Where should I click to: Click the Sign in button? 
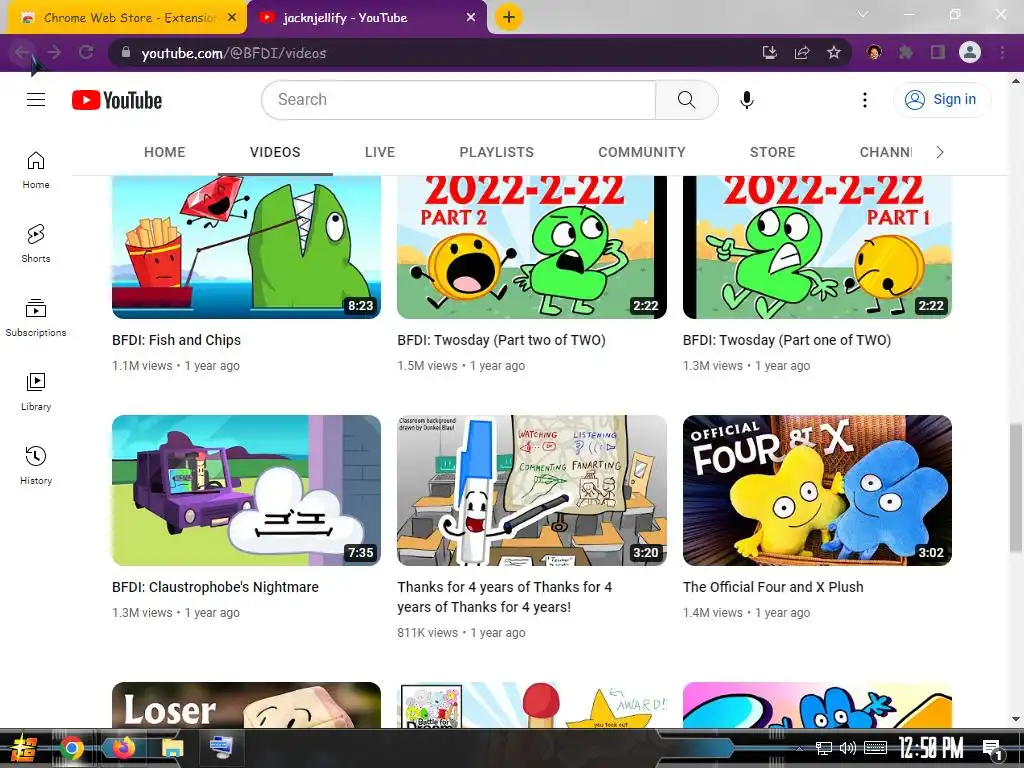(942, 99)
